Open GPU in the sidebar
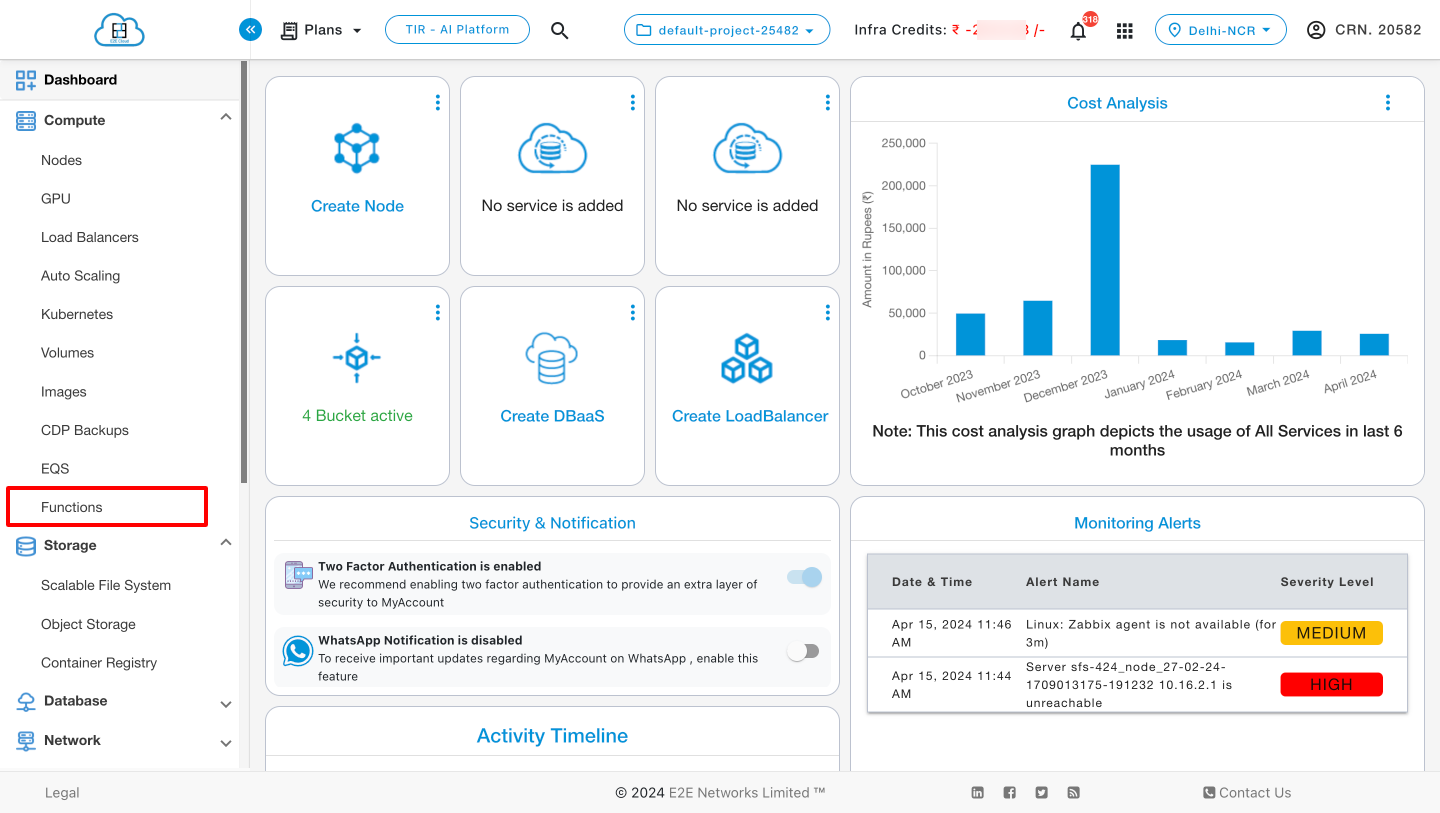 coord(56,199)
